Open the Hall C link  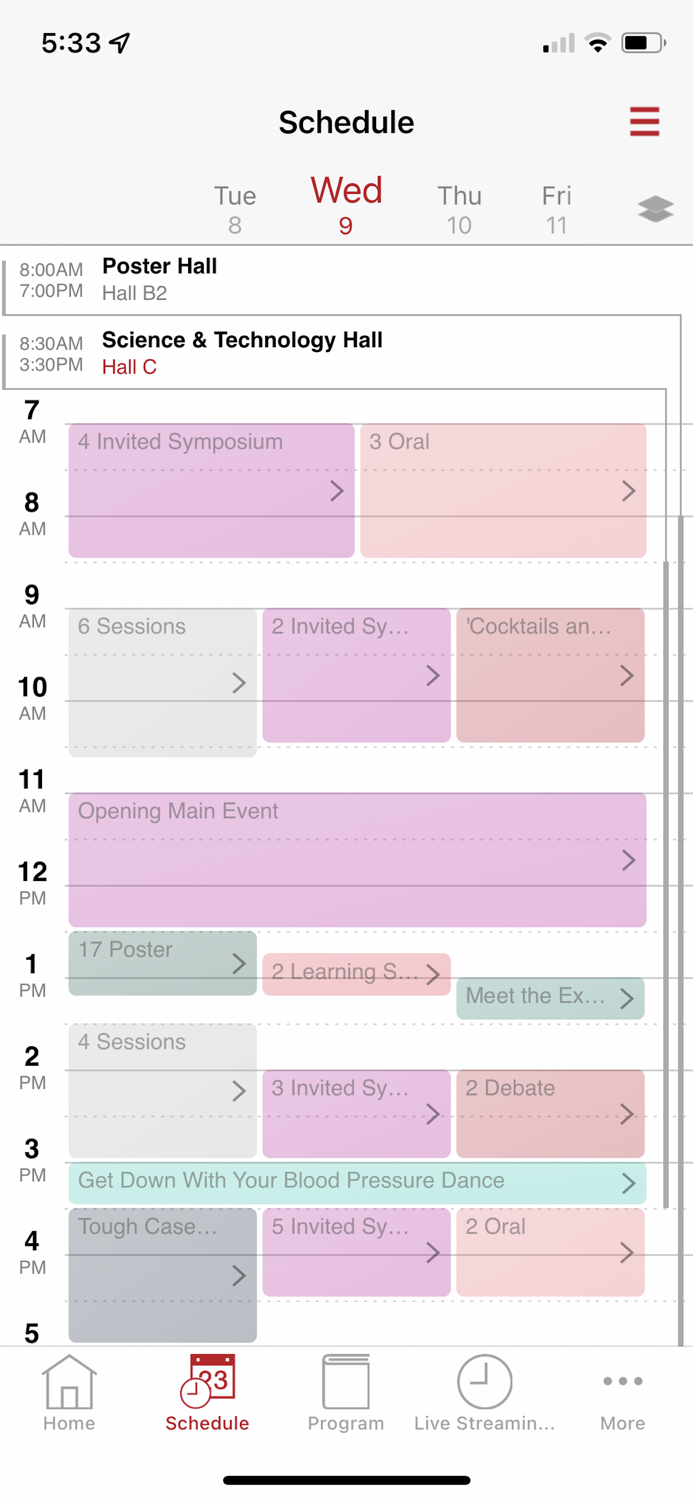(x=129, y=367)
